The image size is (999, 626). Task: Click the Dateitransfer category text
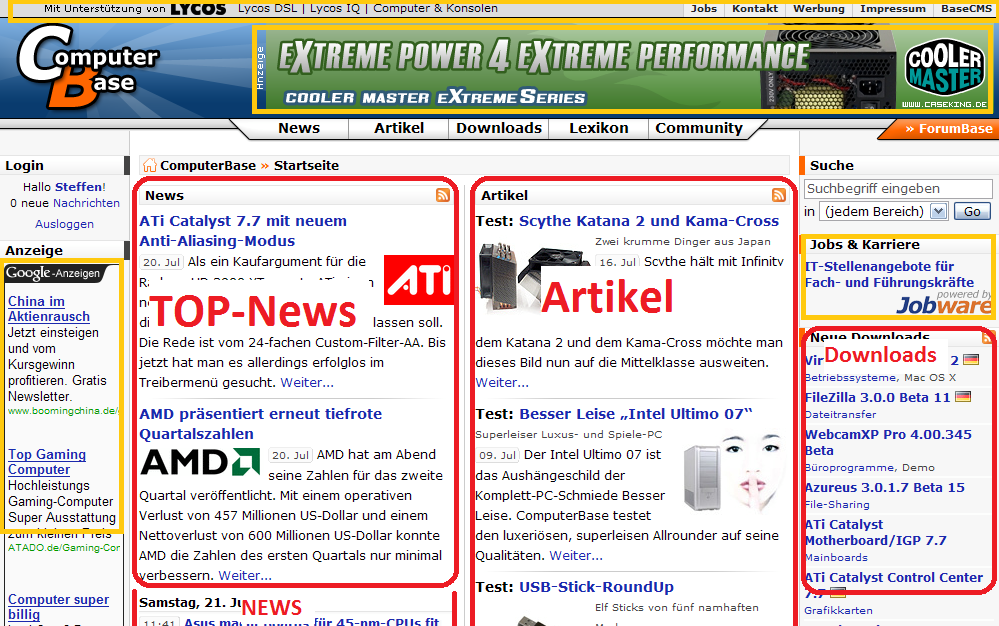coord(840,415)
